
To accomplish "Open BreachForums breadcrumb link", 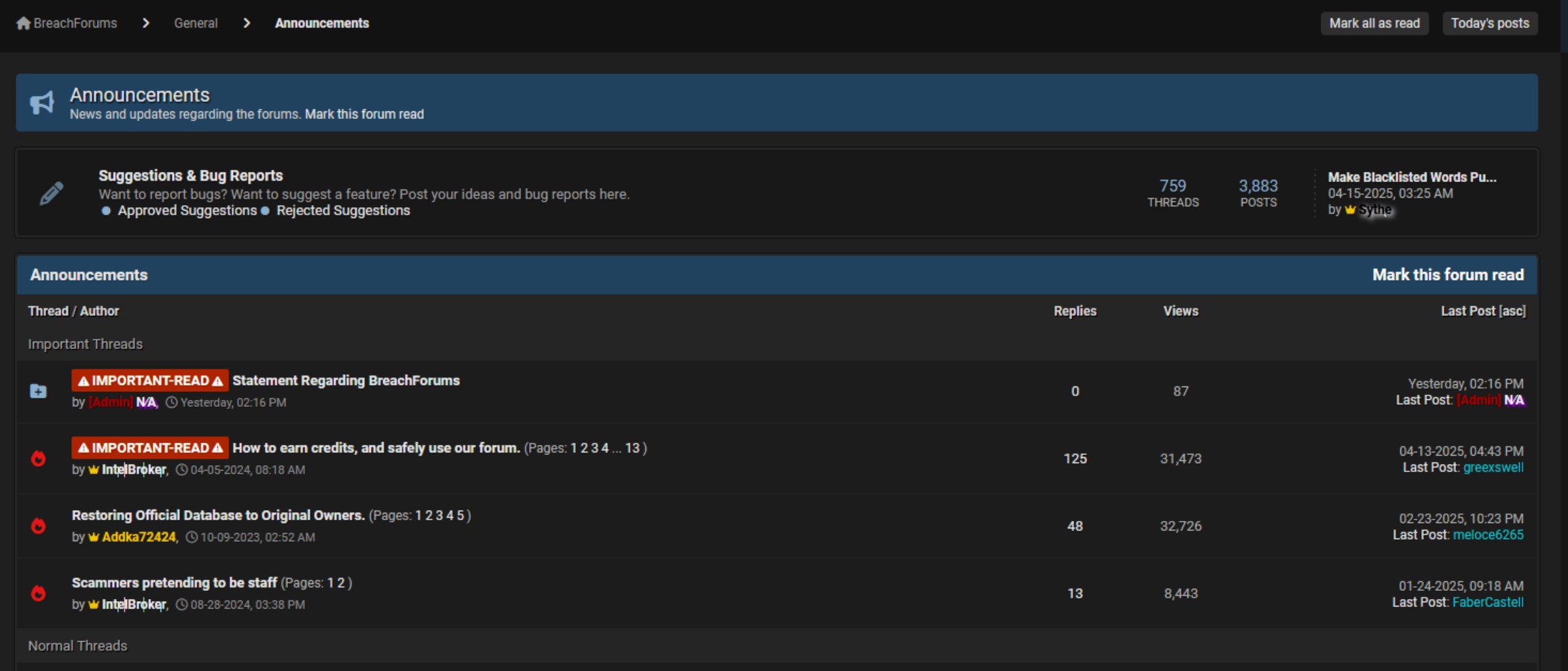I will click(75, 23).
